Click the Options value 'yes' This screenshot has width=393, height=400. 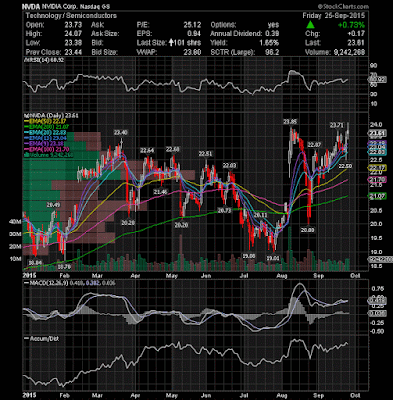[x=273, y=25]
